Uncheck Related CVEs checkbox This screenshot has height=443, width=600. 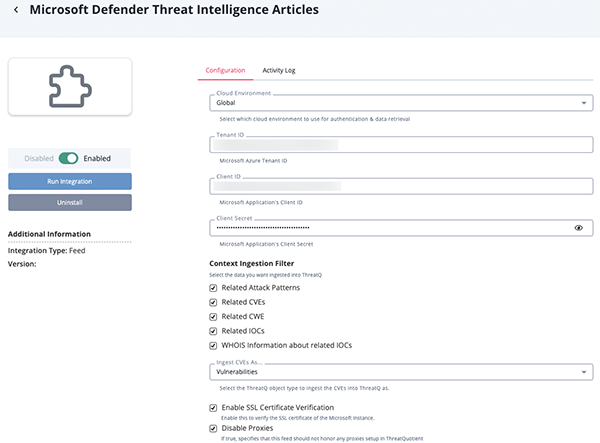click(213, 303)
